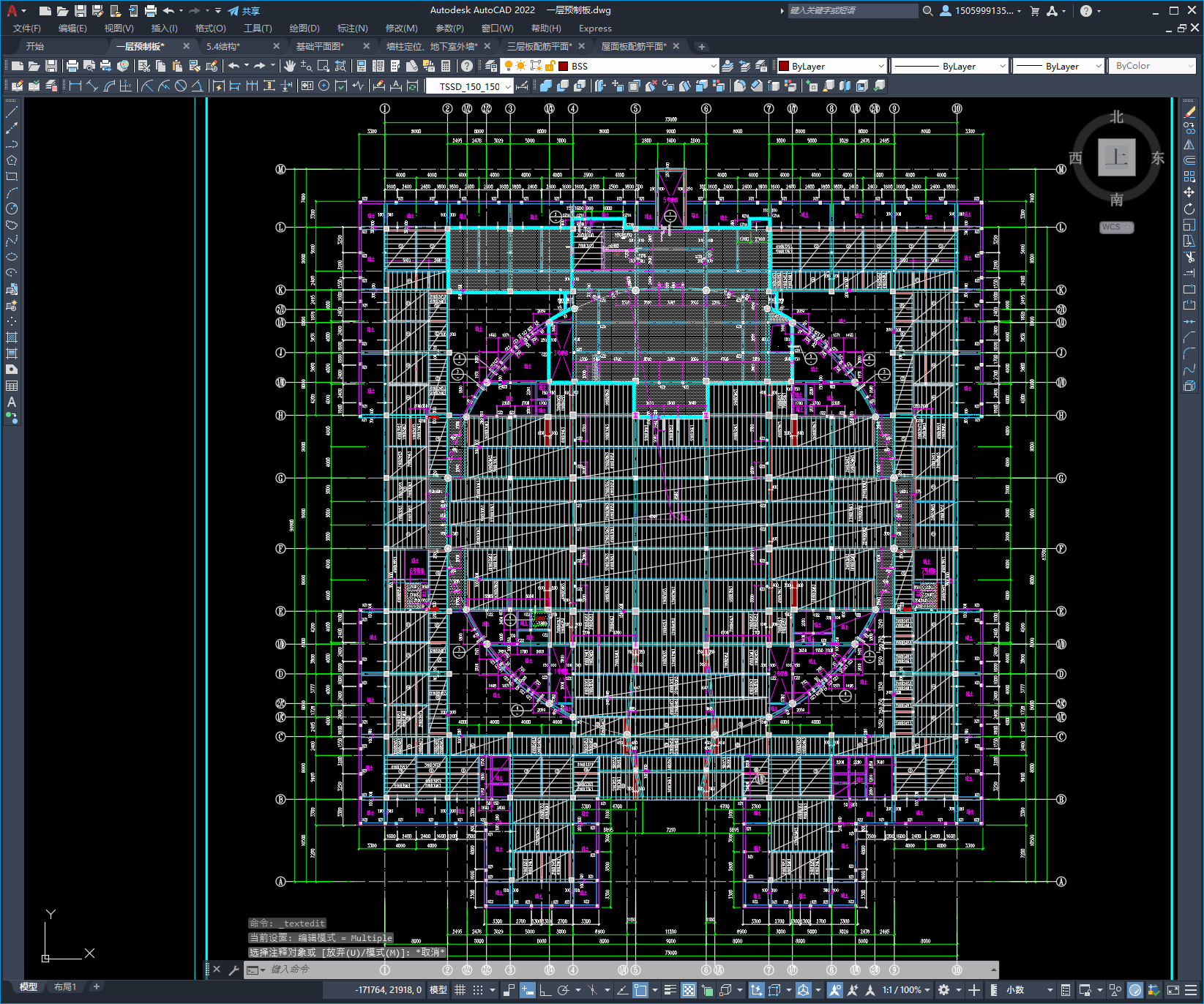This screenshot has width=1204, height=1004.
Task: Select the Circle tool in draw toolbar
Action: pyautogui.click(x=12, y=209)
